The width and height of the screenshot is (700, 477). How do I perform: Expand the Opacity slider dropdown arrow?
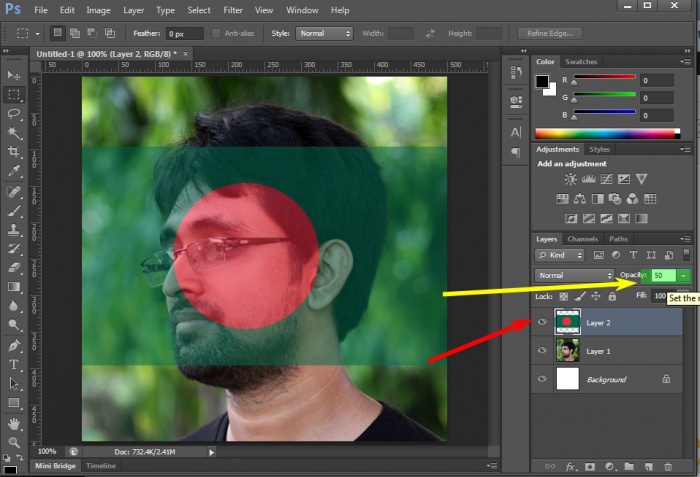pyautogui.click(x=681, y=275)
